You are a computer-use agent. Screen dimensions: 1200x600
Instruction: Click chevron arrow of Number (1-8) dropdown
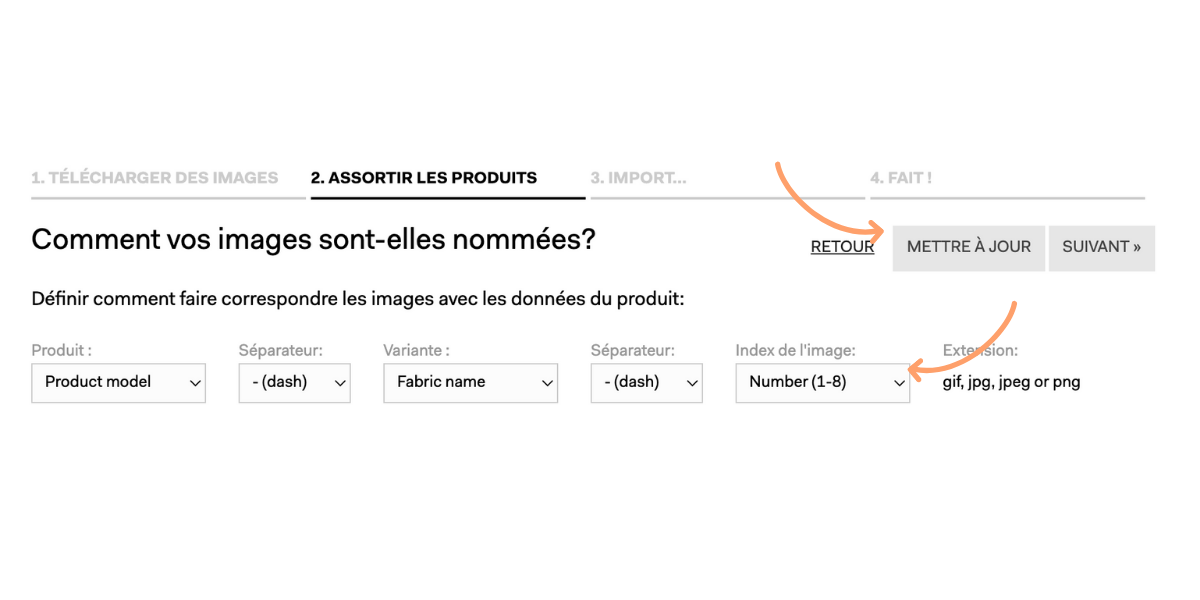click(898, 383)
